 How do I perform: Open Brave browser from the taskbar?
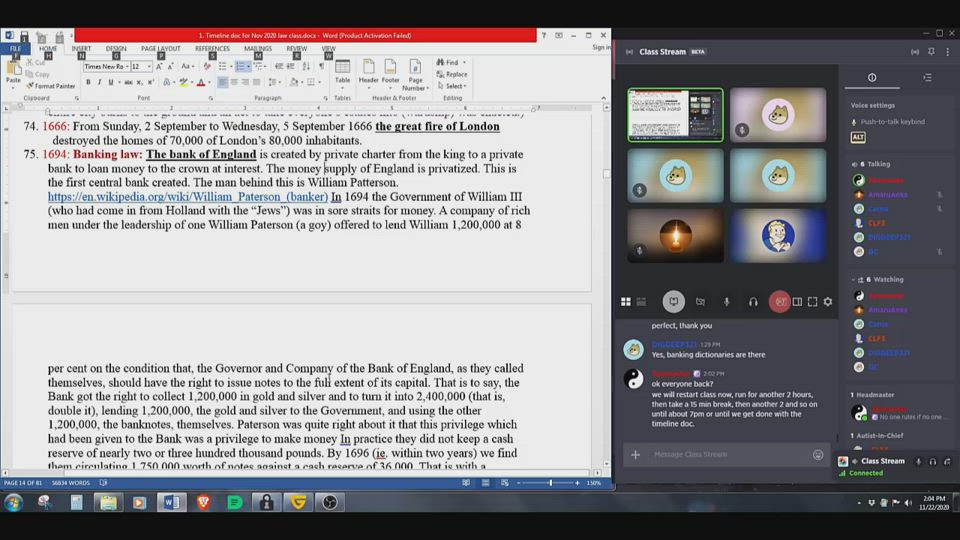[204, 502]
